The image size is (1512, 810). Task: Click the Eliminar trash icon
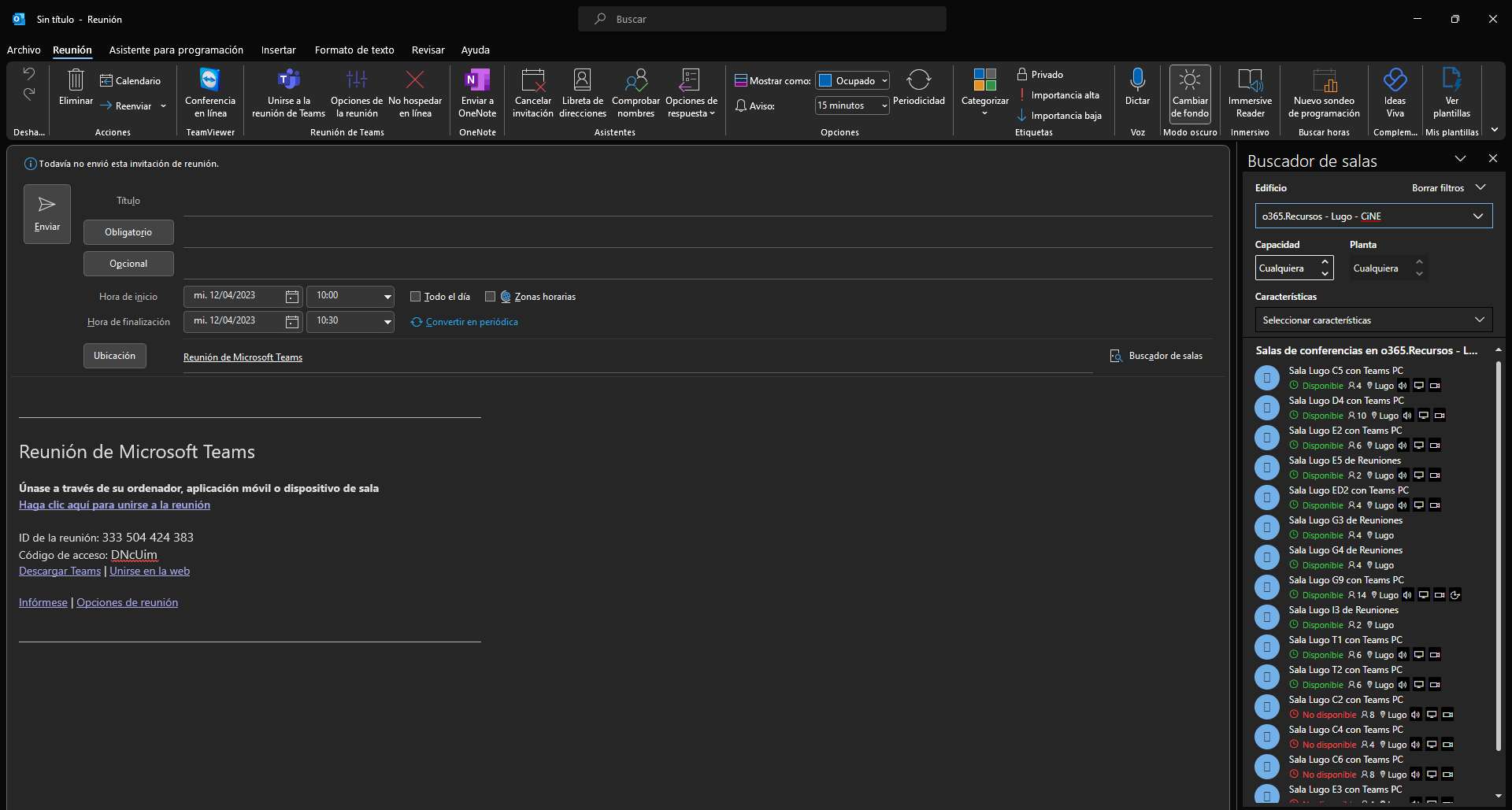(x=76, y=80)
